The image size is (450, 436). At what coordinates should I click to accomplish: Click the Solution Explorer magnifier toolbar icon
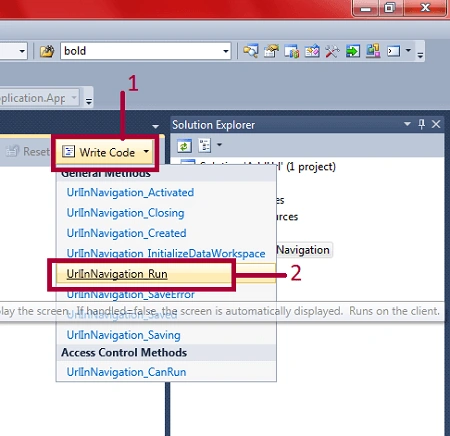click(250, 51)
